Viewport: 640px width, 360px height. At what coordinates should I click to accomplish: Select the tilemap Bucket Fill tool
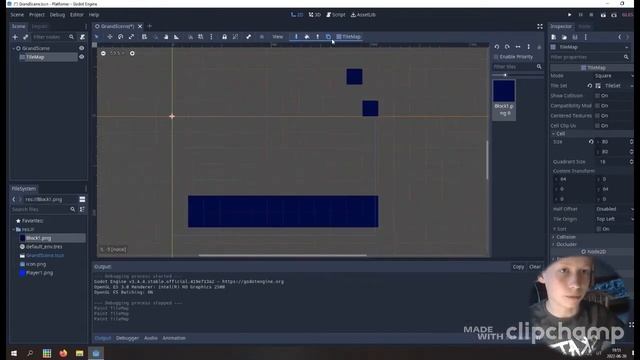point(307,37)
